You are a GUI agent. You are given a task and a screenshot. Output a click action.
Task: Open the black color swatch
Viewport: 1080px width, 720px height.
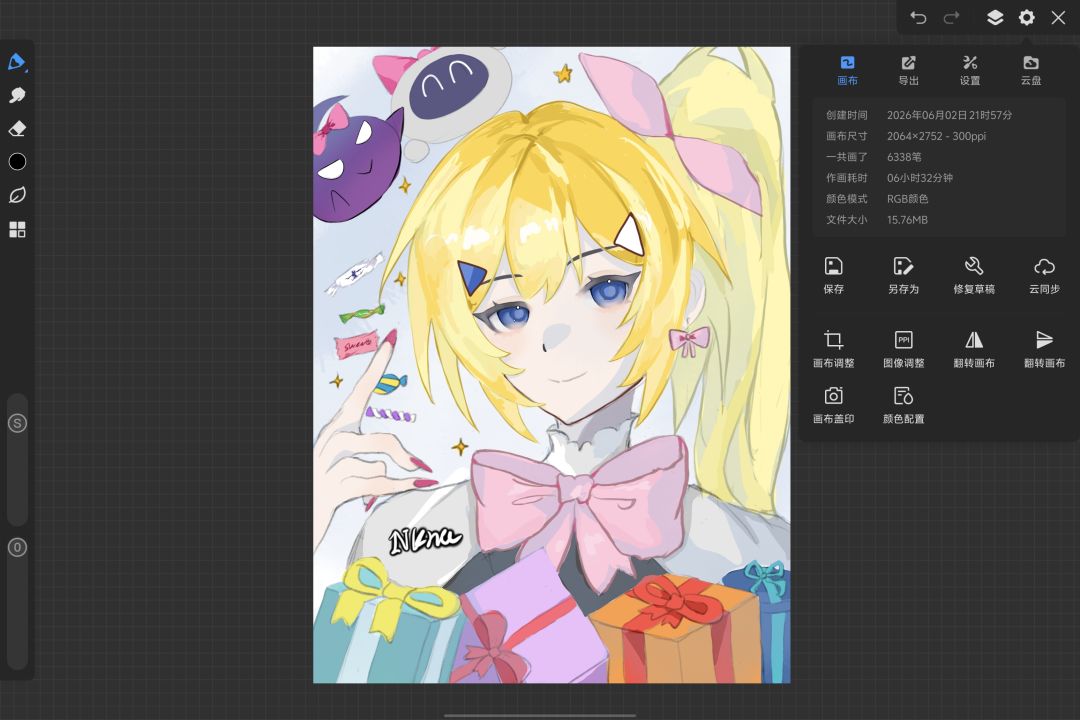click(x=17, y=161)
